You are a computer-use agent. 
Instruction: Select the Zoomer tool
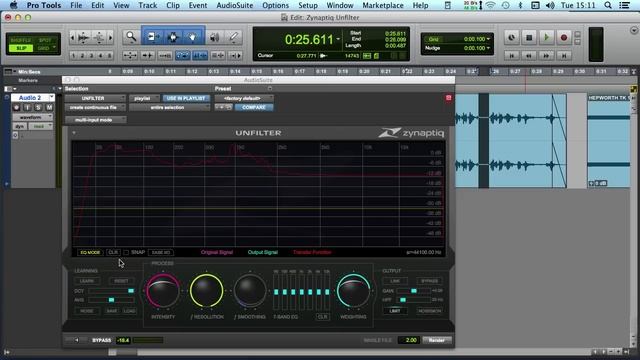[131, 37]
